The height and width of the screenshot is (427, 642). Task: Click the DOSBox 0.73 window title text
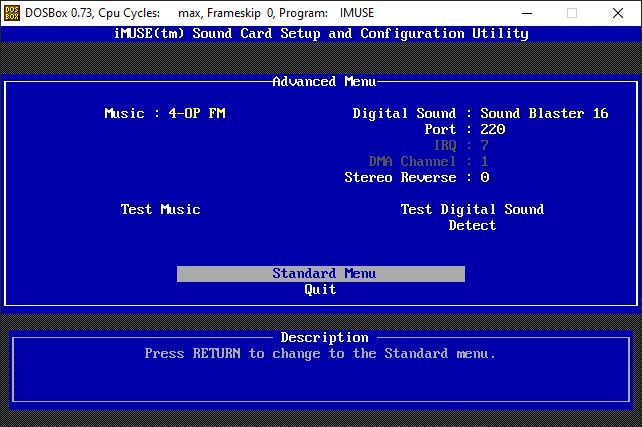pyautogui.click(x=199, y=13)
